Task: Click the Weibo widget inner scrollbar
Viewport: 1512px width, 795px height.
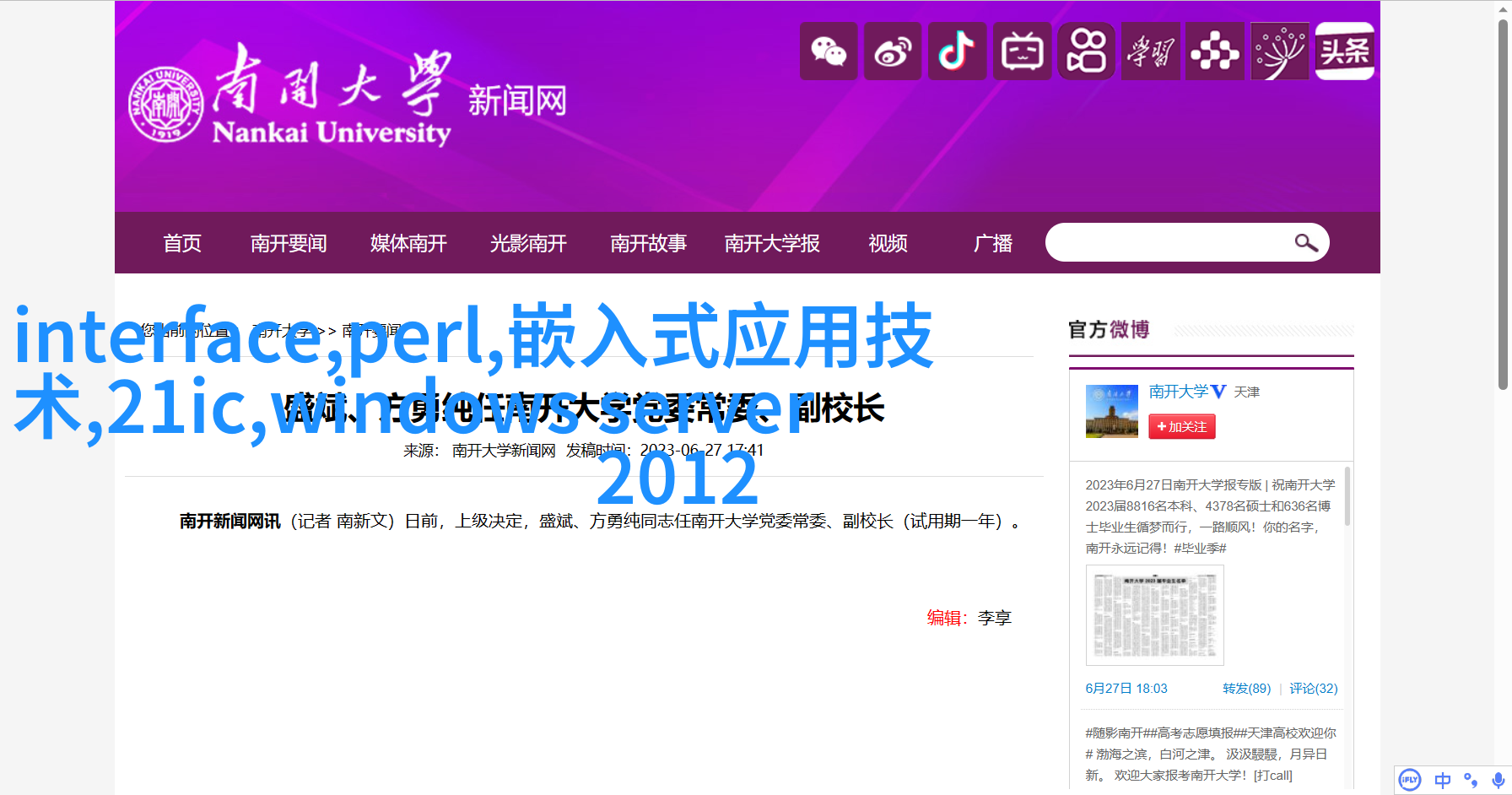Action: coord(1347,496)
